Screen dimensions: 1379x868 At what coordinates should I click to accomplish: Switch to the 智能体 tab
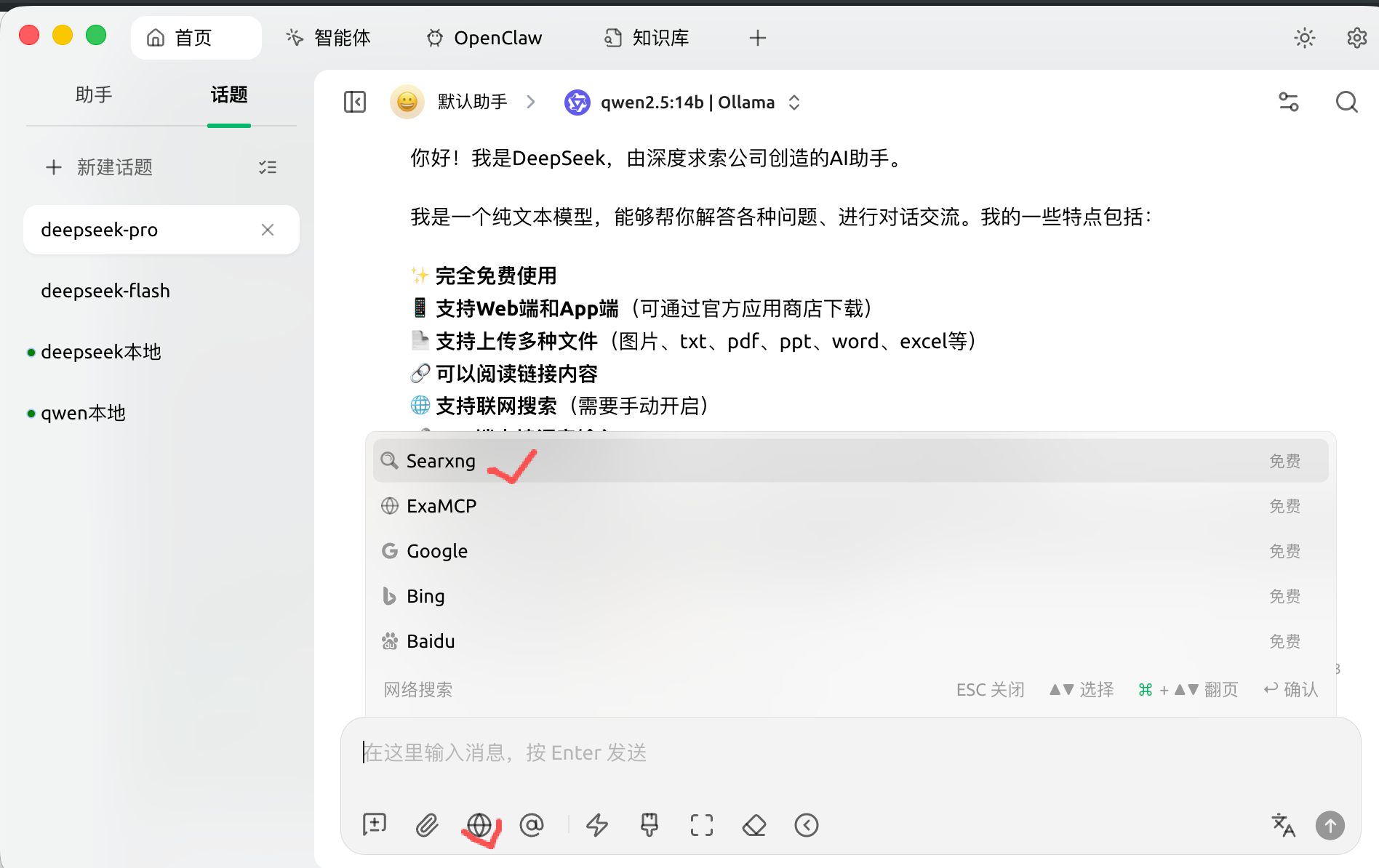tap(328, 38)
